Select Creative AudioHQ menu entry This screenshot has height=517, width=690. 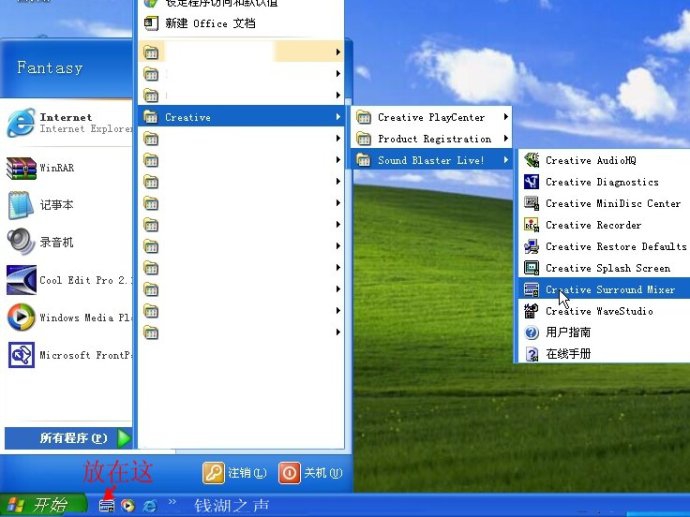tap(604, 160)
